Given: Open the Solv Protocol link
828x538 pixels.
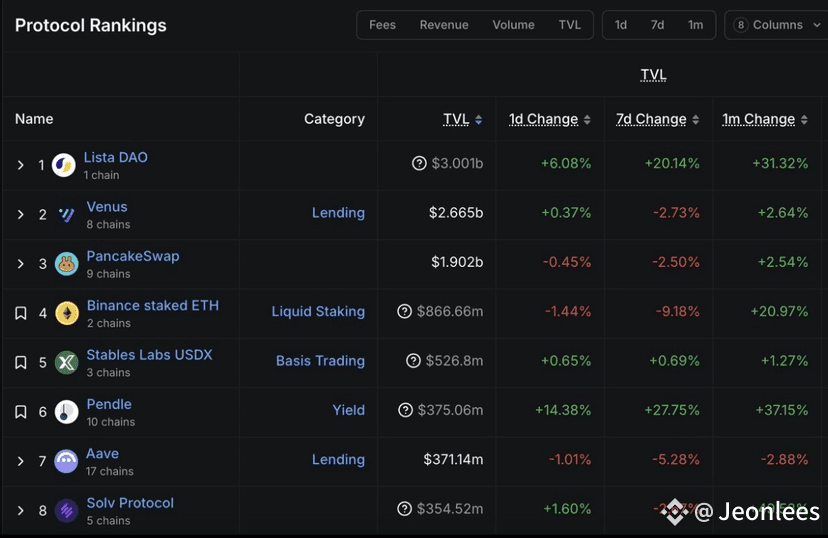Looking at the screenshot, I should point(130,503).
